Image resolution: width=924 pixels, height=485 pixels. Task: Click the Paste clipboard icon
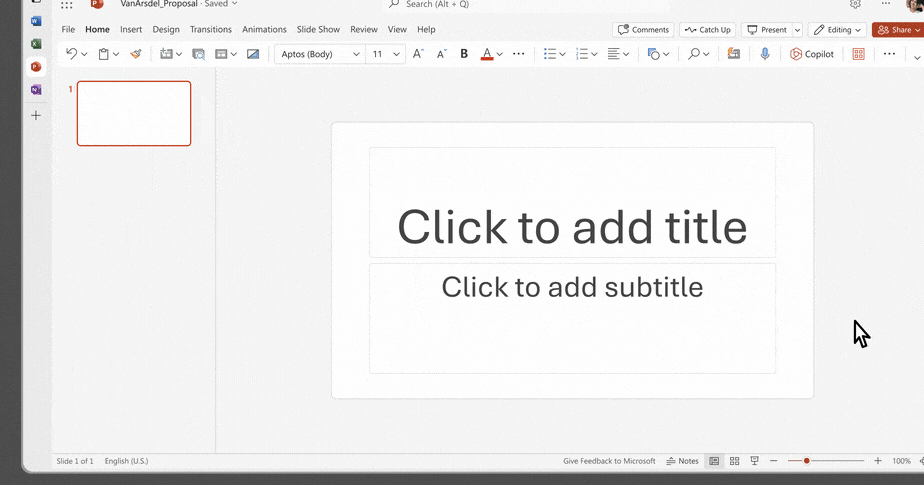coord(104,54)
